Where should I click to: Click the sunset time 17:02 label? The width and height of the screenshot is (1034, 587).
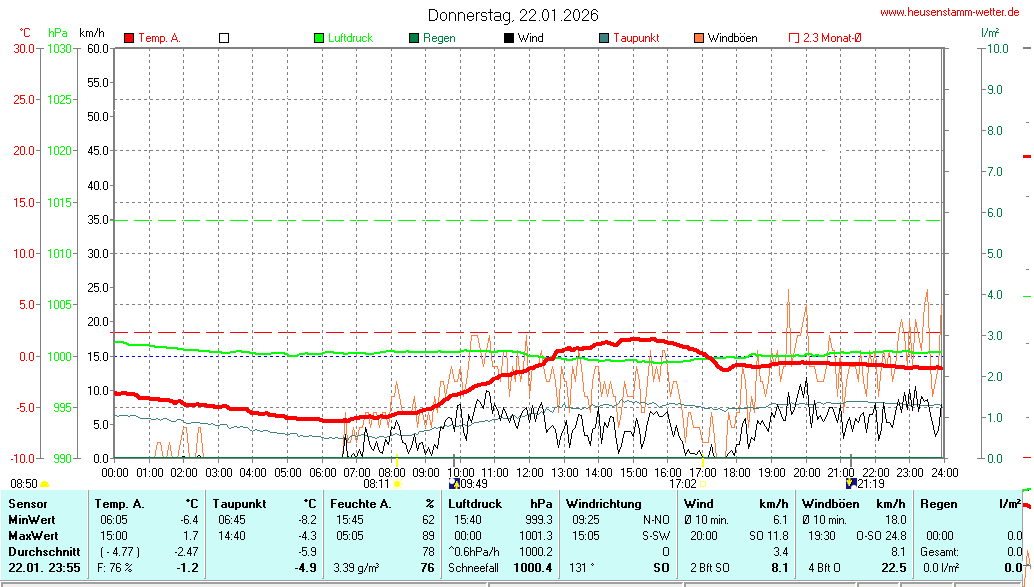coord(682,484)
